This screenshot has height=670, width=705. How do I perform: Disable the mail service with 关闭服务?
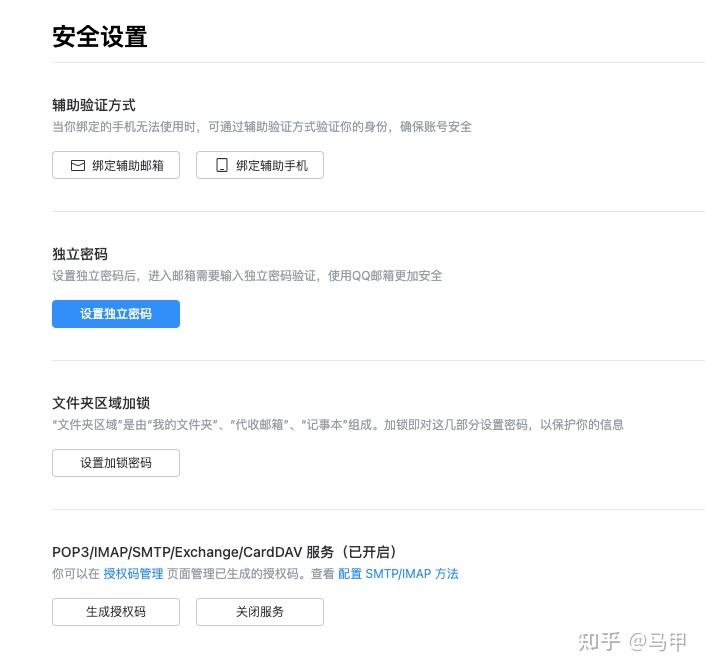coord(260,612)
